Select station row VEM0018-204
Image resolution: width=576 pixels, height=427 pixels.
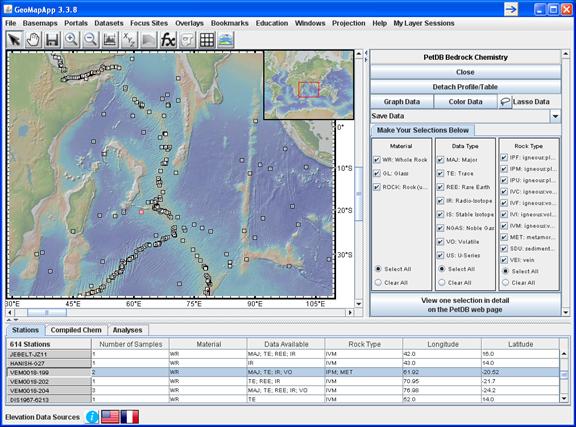283,390
